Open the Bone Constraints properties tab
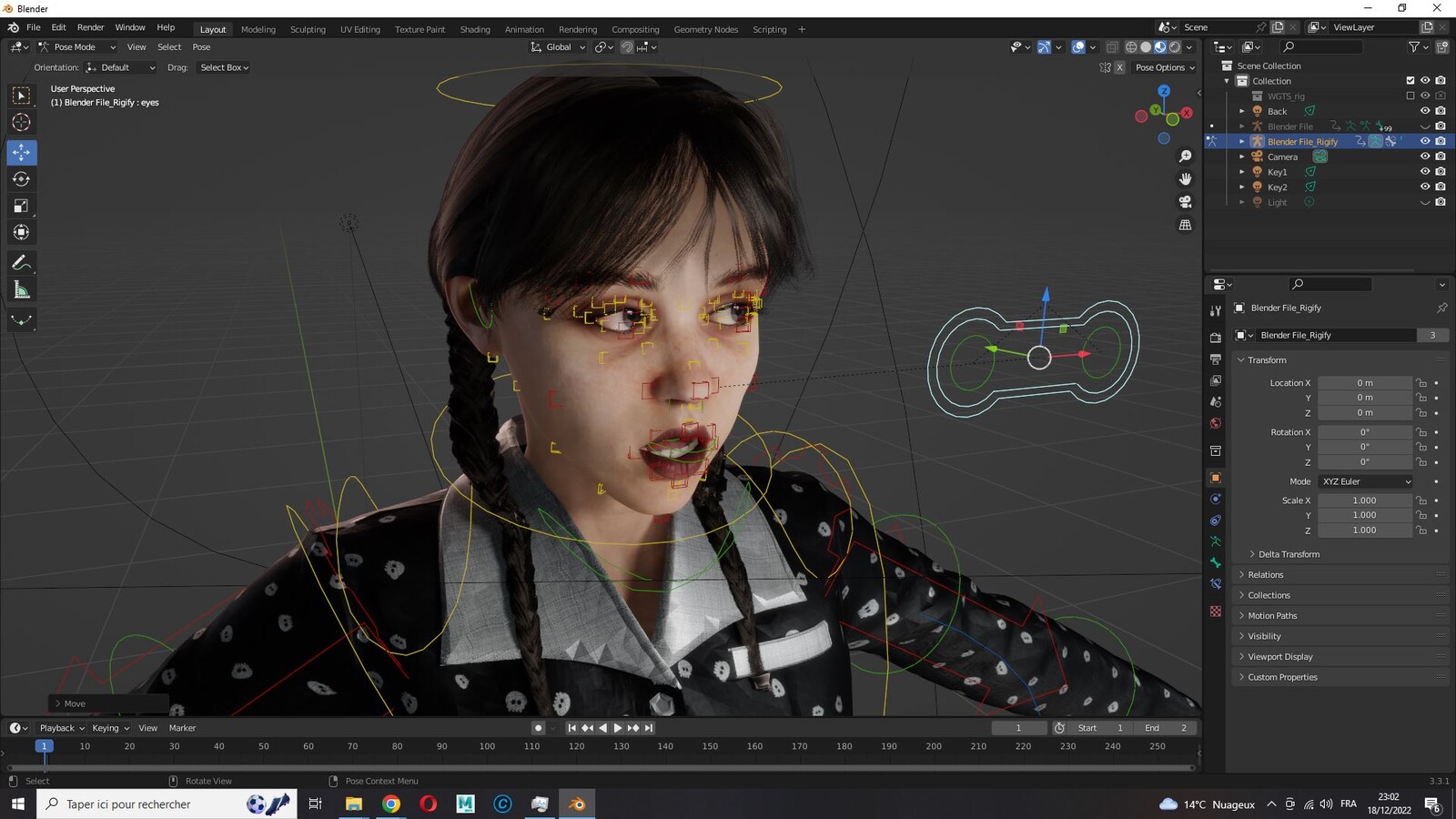The height and width of the screenshot is (819, 1456). (1216, 584)
